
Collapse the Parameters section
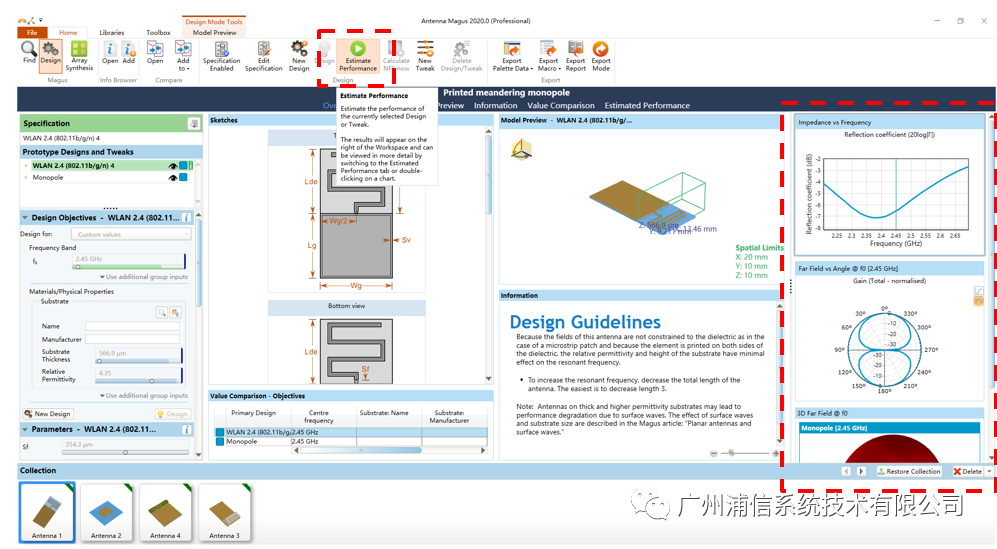point(25,429)
